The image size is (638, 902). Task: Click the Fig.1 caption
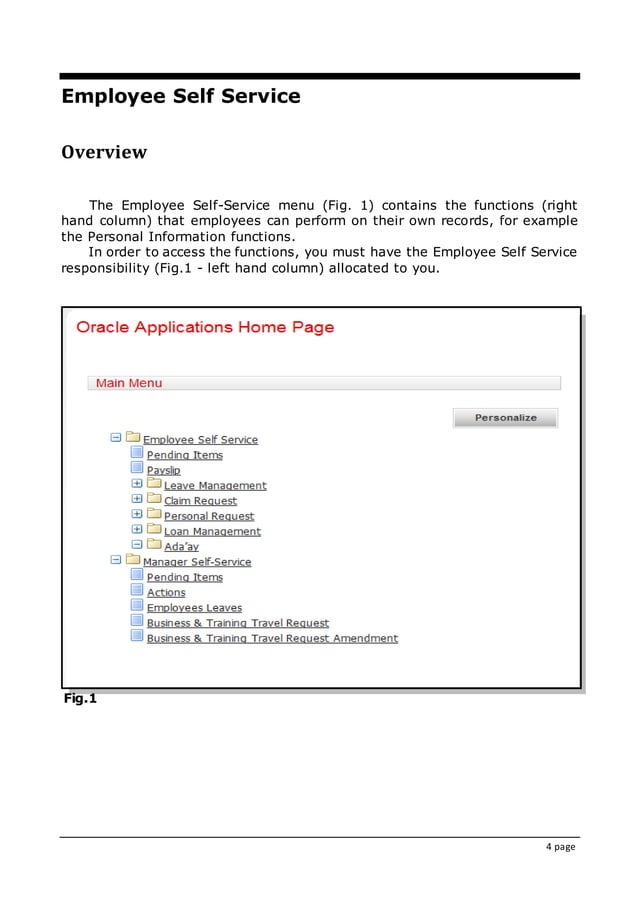80,698
